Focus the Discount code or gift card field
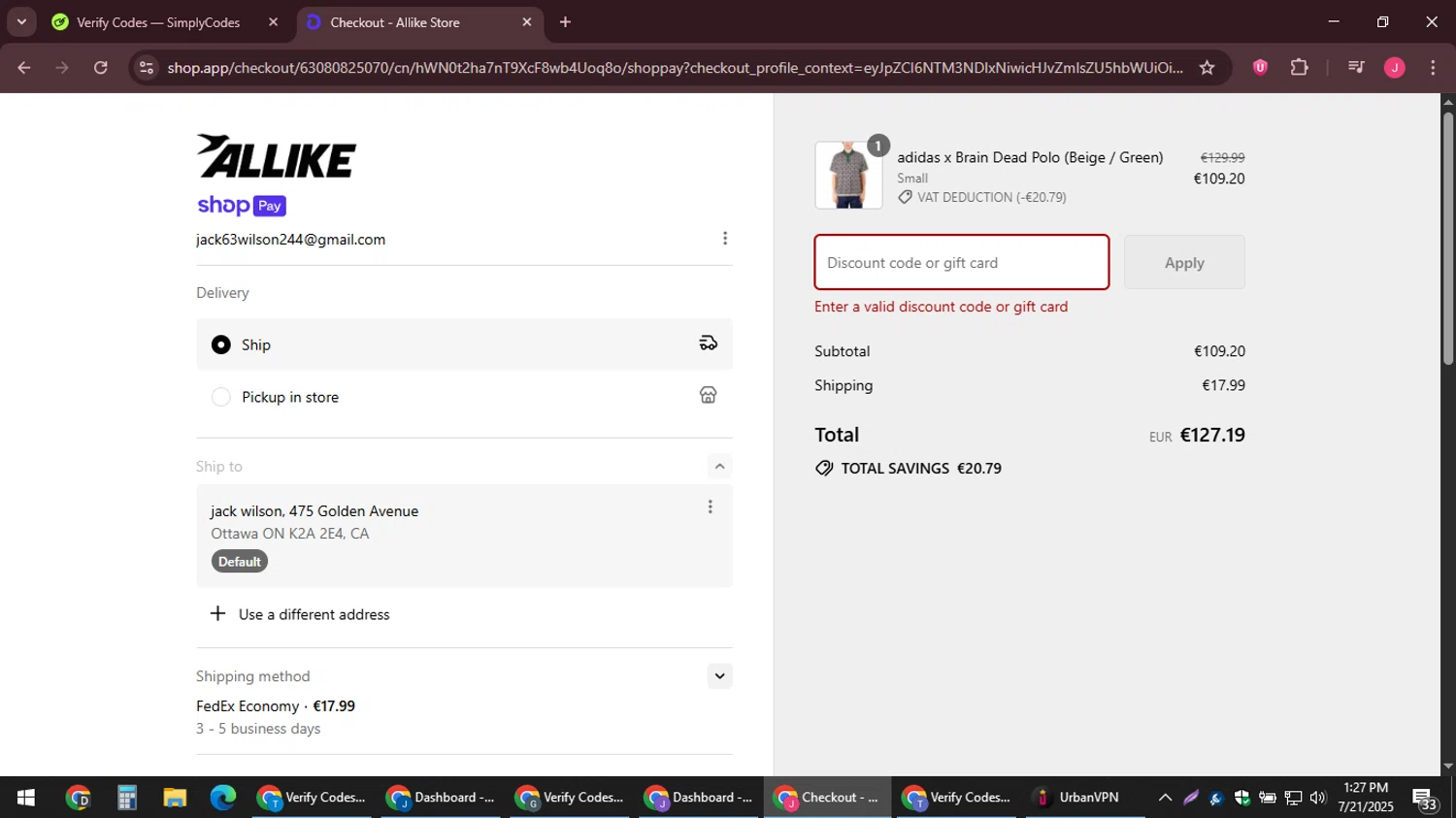This screenshot has width=1456, height=818. 962,262
